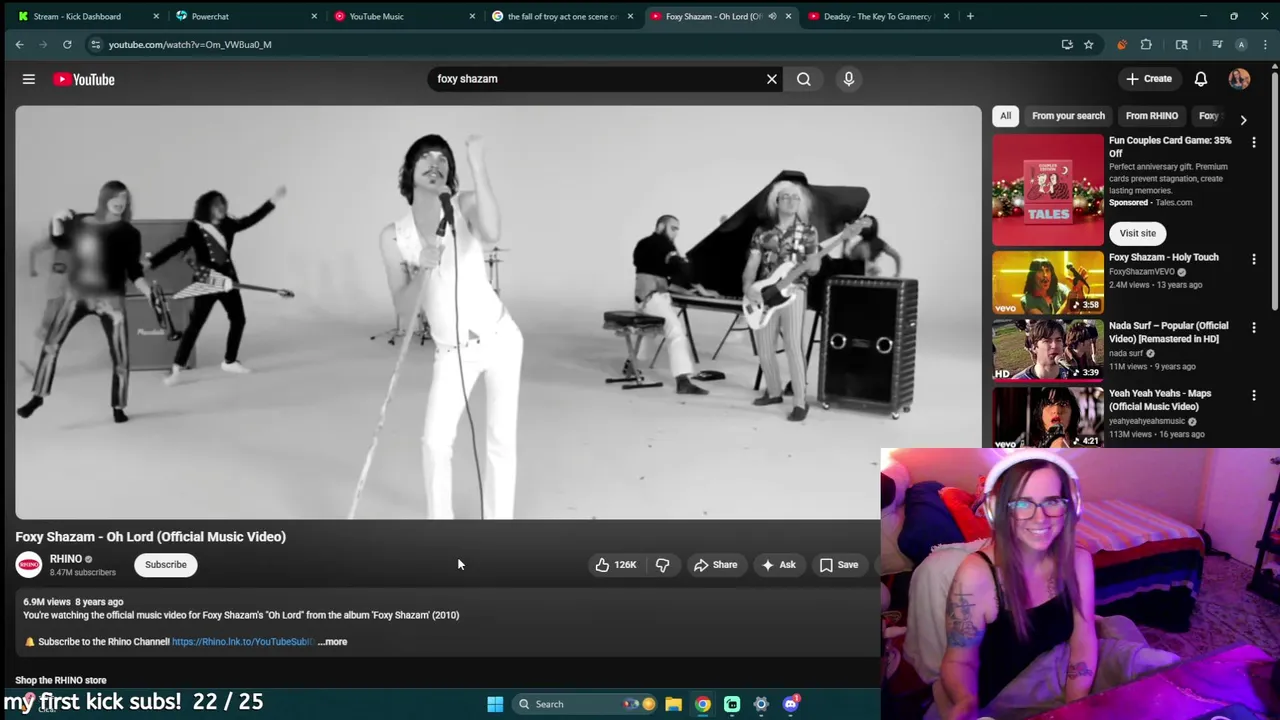Open options for the Yeah Yeah Yeahs Maps video
This screenshot has height=720, width=1280.
(x=1253, y=395)
